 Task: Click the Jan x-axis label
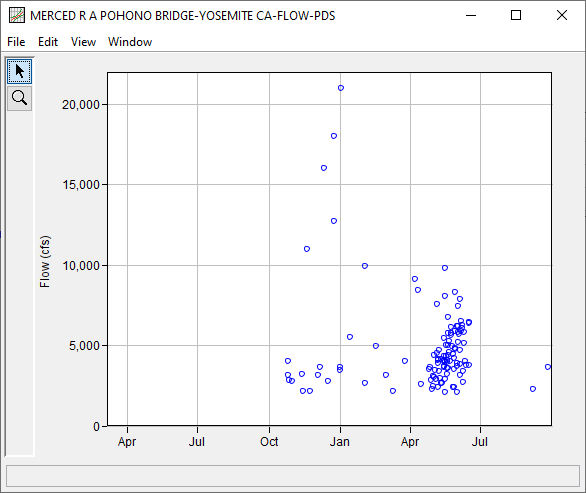coord(340,442)
